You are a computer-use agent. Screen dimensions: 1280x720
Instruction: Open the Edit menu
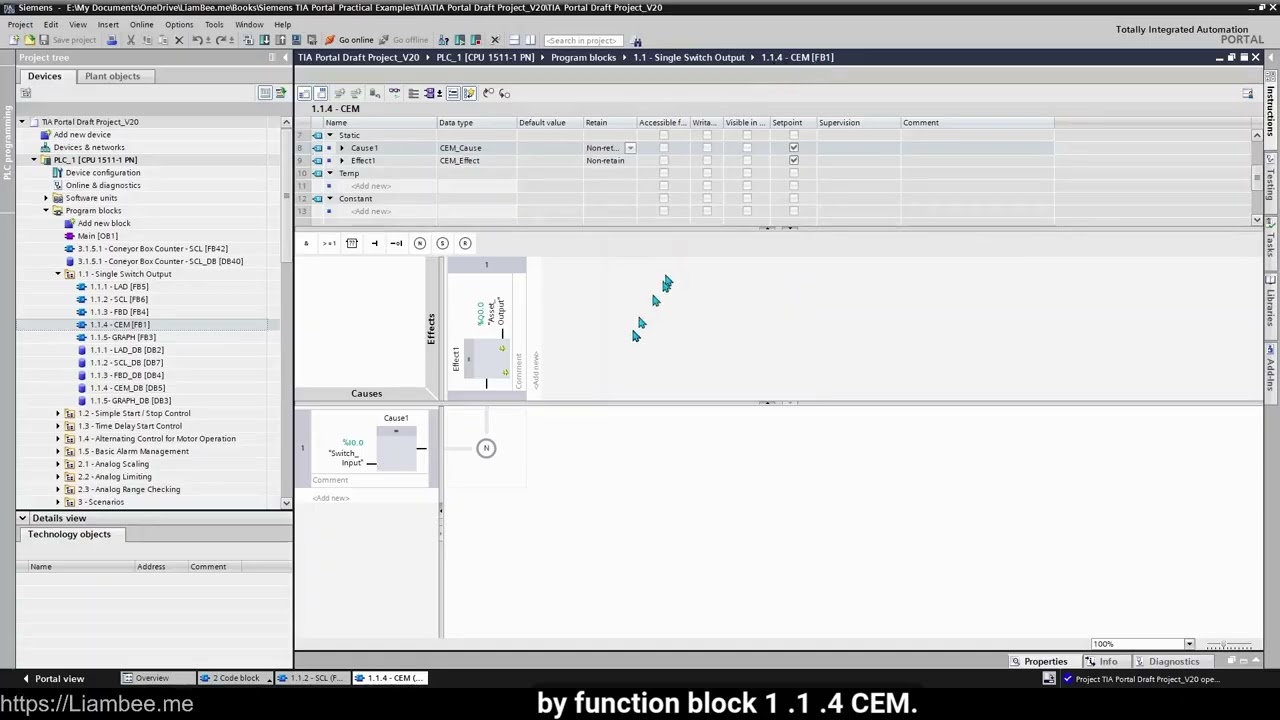(51, 24)
